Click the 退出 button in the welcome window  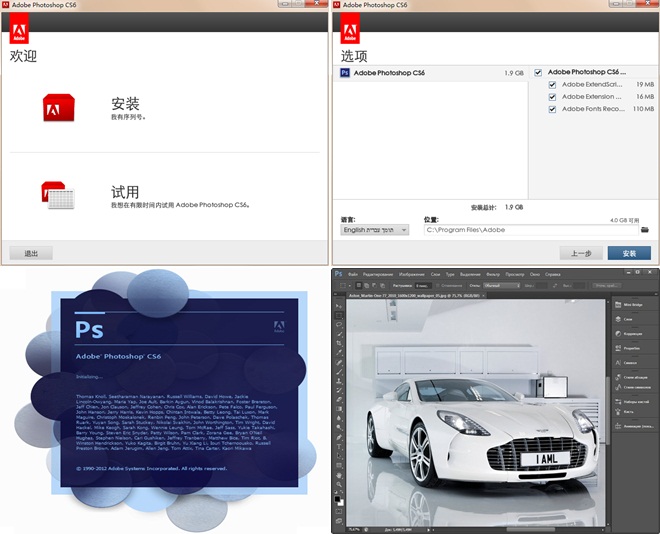tap(31, 253)
